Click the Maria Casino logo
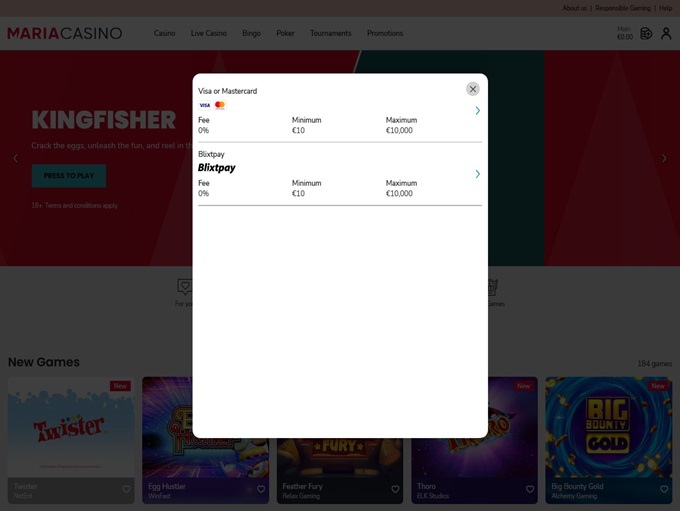 click(65, 33)
